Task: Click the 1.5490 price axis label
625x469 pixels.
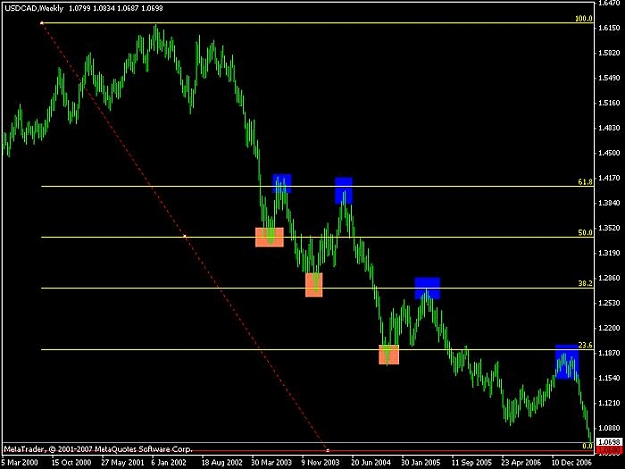Action: click(x=609, y=78)
